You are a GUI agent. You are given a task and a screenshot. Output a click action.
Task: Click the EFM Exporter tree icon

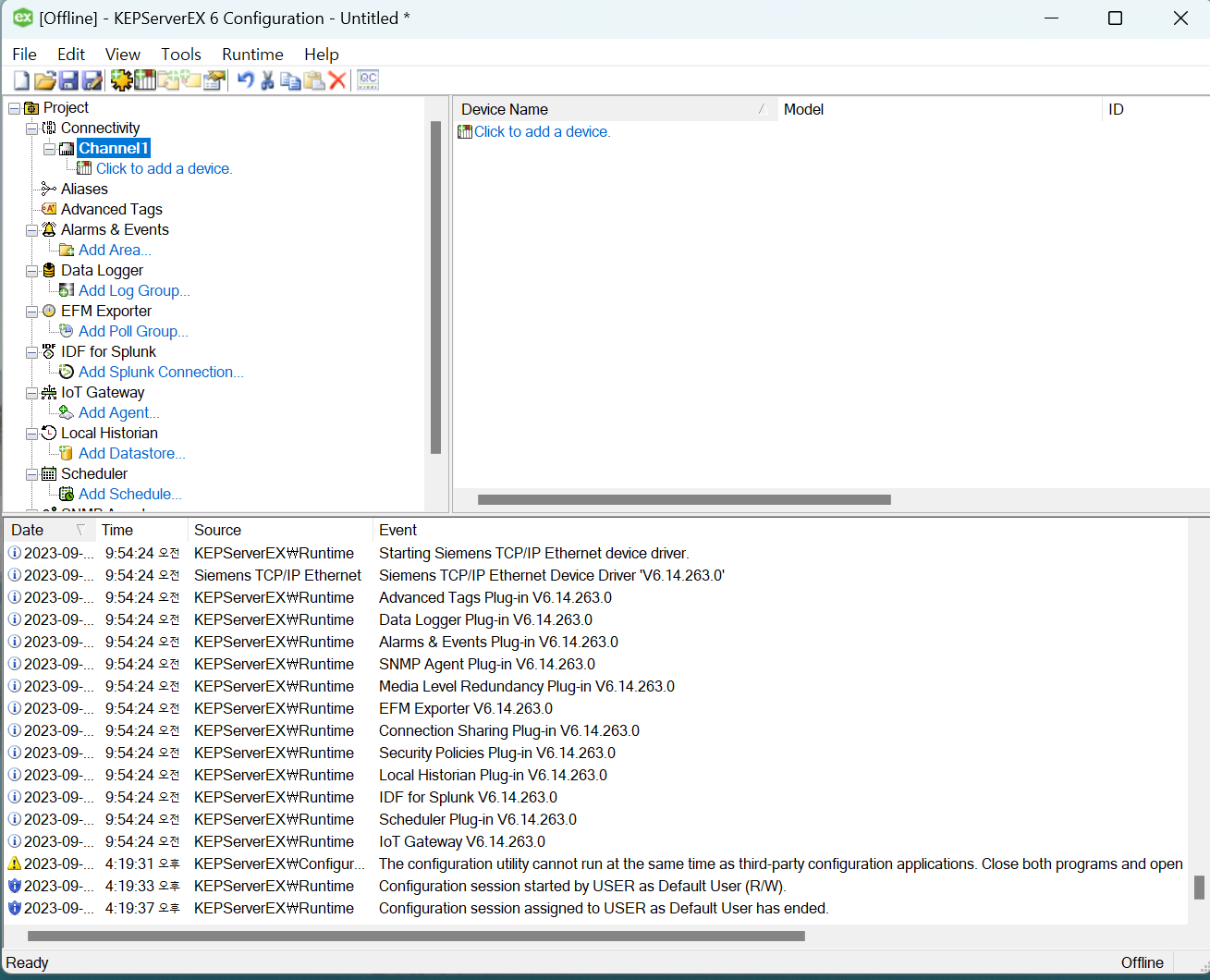(49, 311)
